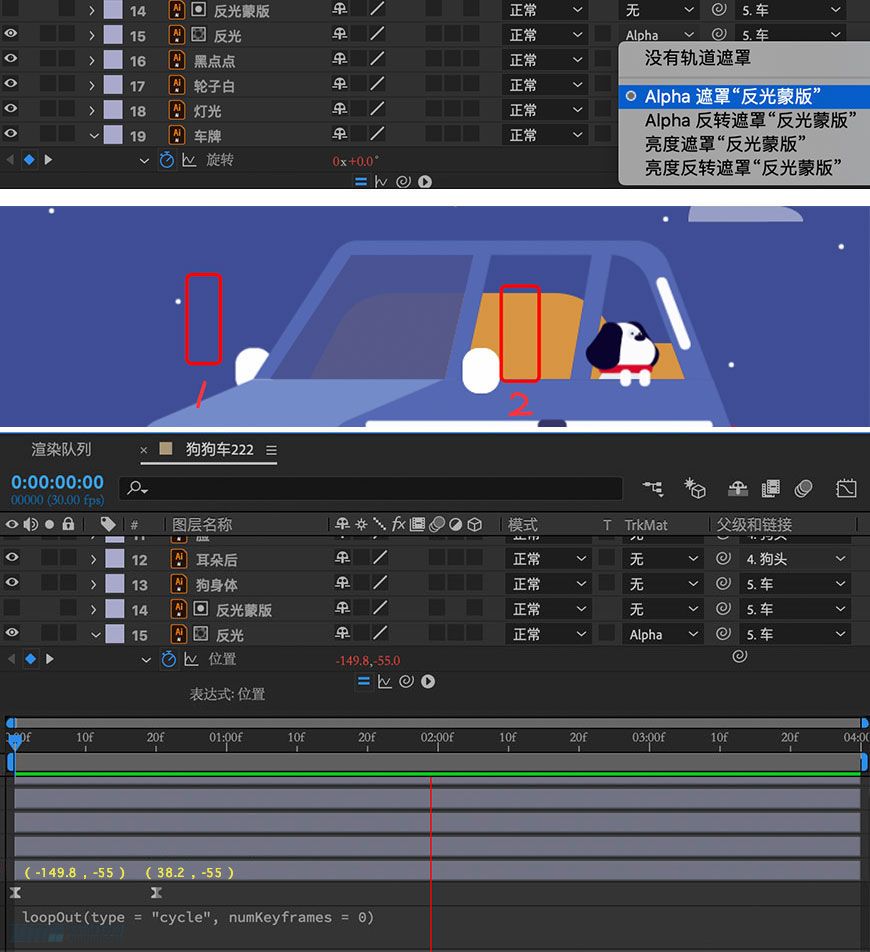Click the rotation value 0x+0.0°
The image size is (870, 952).
pos(355,162)
